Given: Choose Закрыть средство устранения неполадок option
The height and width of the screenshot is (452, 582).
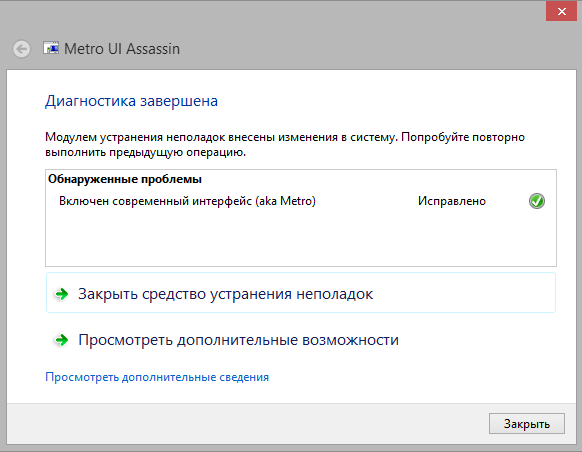Looking at the screenshot, I should click(301, 293).
